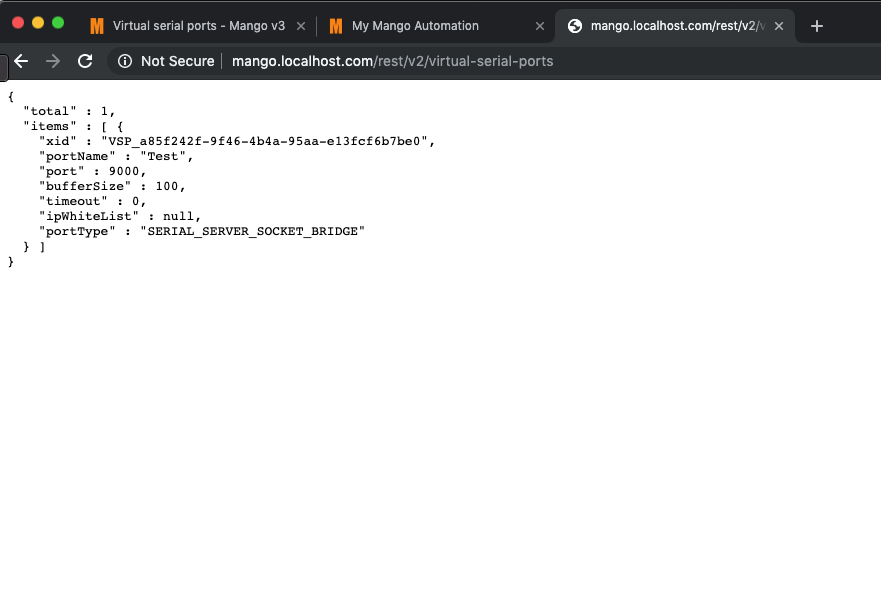Switch to the Virtual serial ports tab
The image size is (881, 613).
click(x=200, y=25)
